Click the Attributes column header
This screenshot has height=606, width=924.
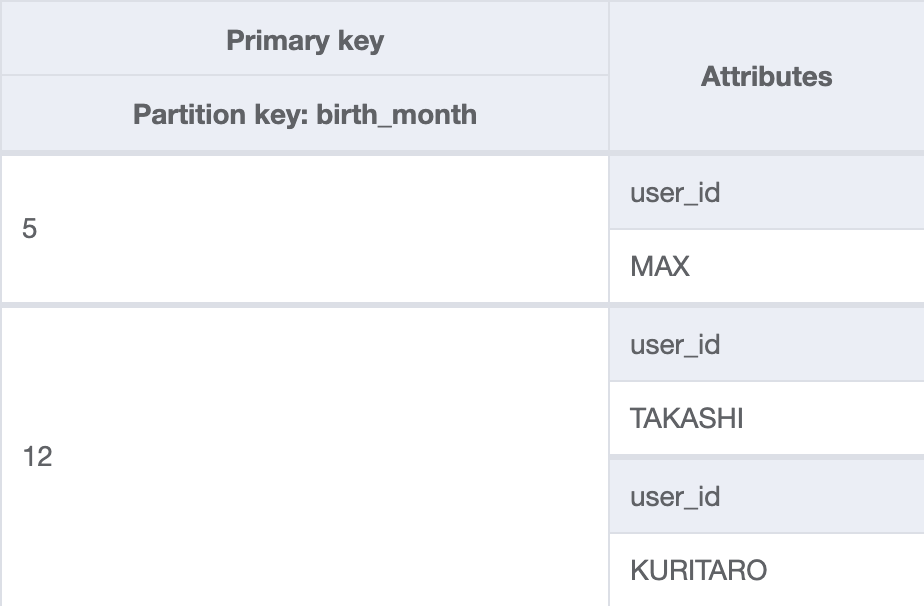766,77
